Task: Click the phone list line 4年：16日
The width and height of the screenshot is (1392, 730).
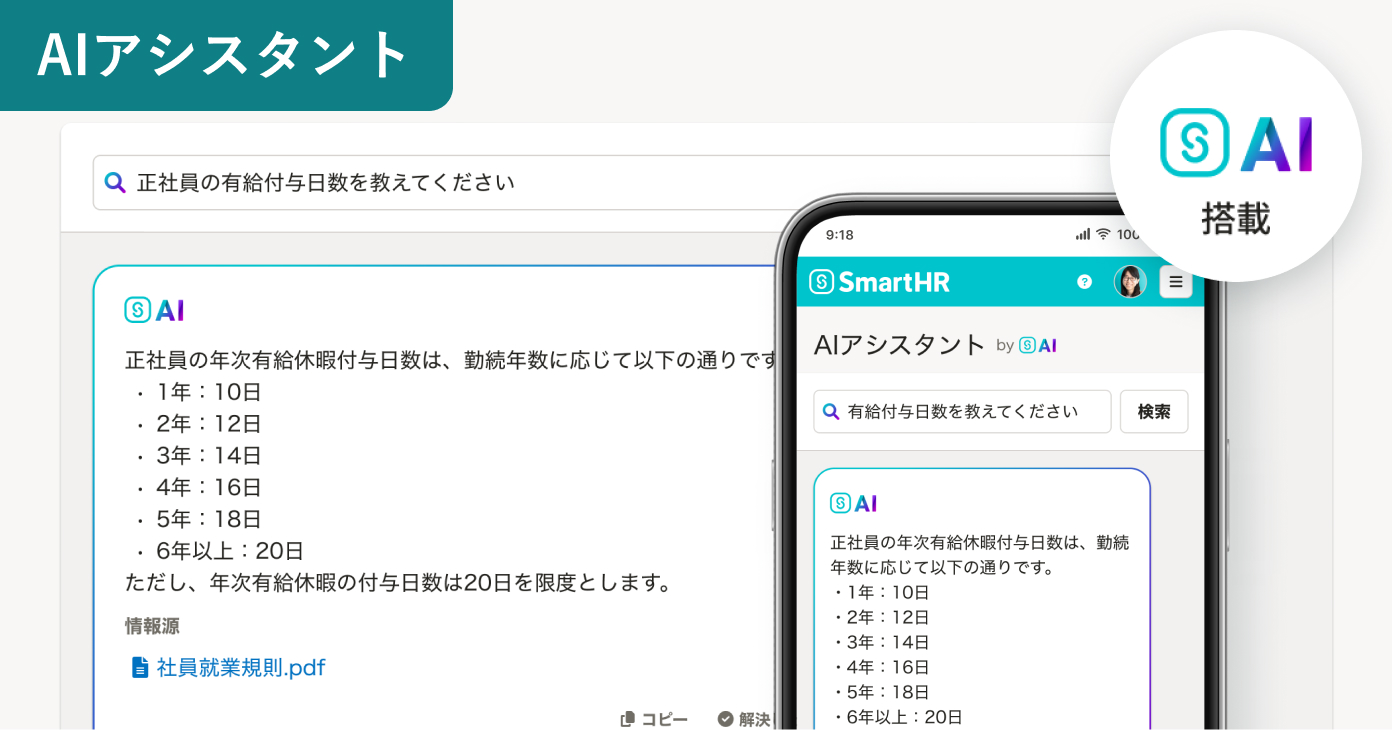Action: pos(888,667)
